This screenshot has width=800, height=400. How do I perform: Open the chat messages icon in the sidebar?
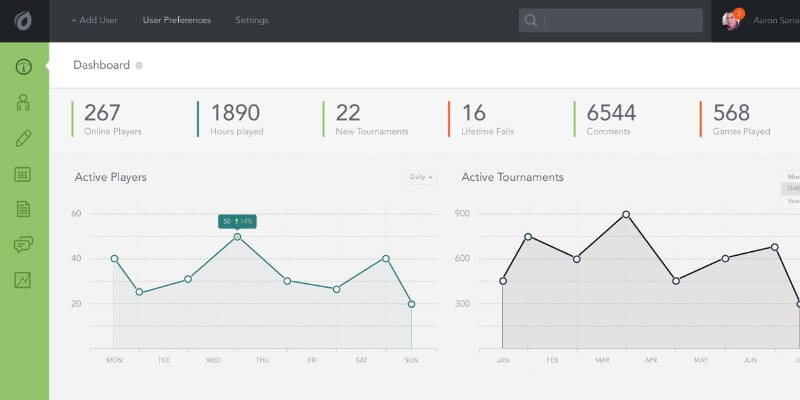24,245
